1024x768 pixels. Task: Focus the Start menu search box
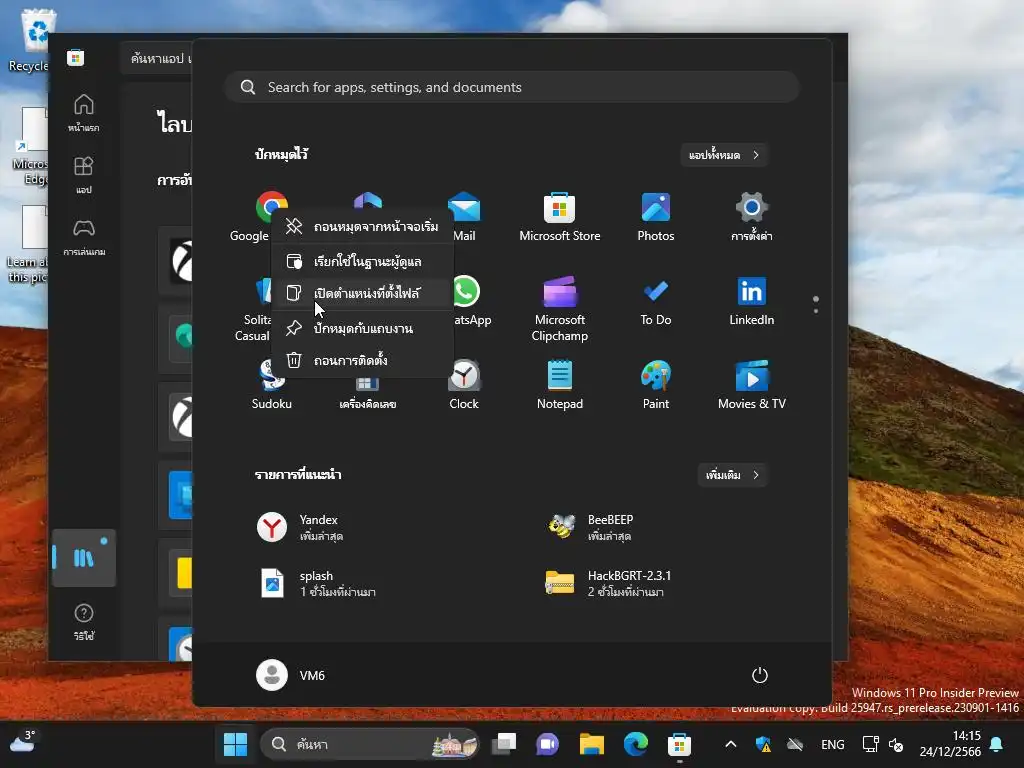point(512,87)
